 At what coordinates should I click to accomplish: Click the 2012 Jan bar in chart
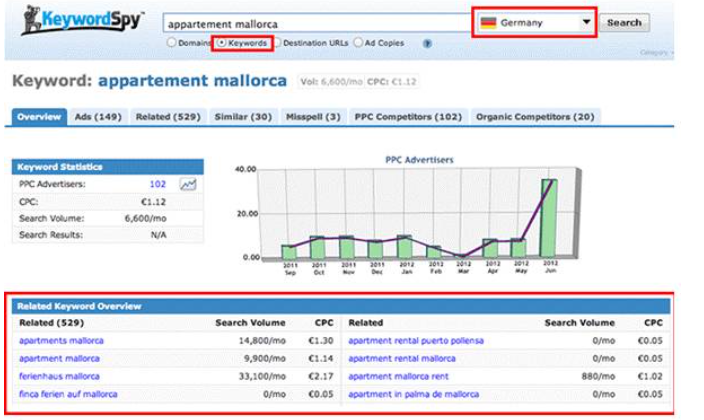405,246
